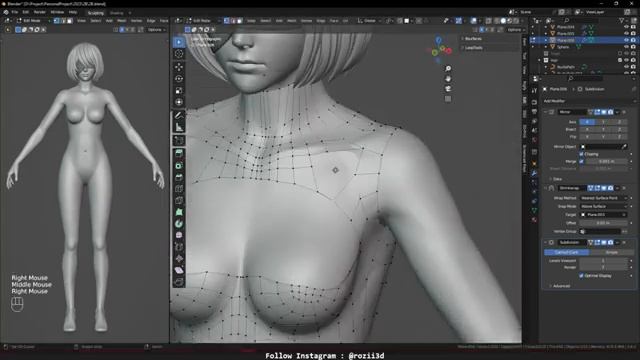Click the Merge distance value field
640x360 pixels.
pyautogui.click(x=606, y=161)
